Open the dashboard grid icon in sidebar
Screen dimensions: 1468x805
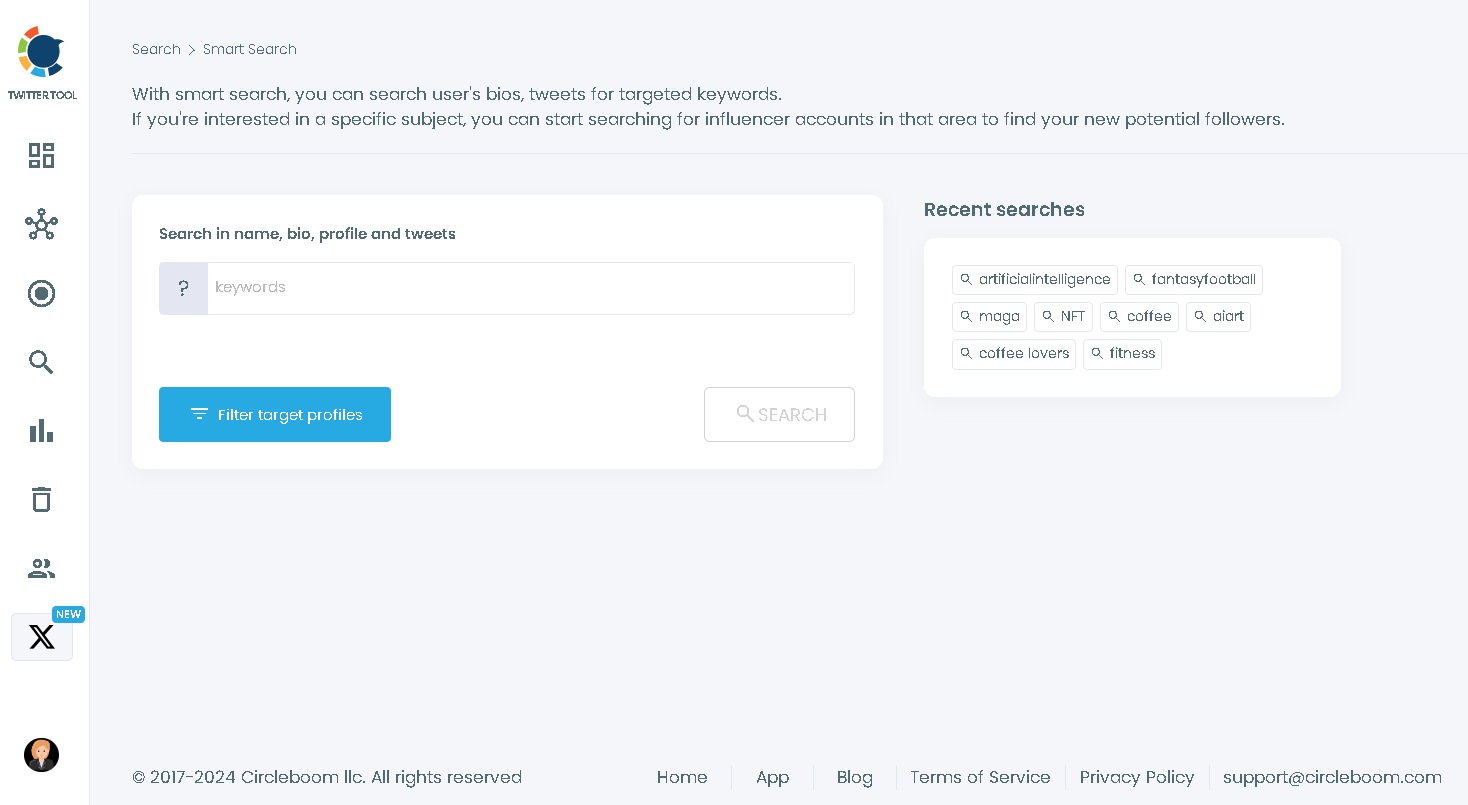coord(41,155)
